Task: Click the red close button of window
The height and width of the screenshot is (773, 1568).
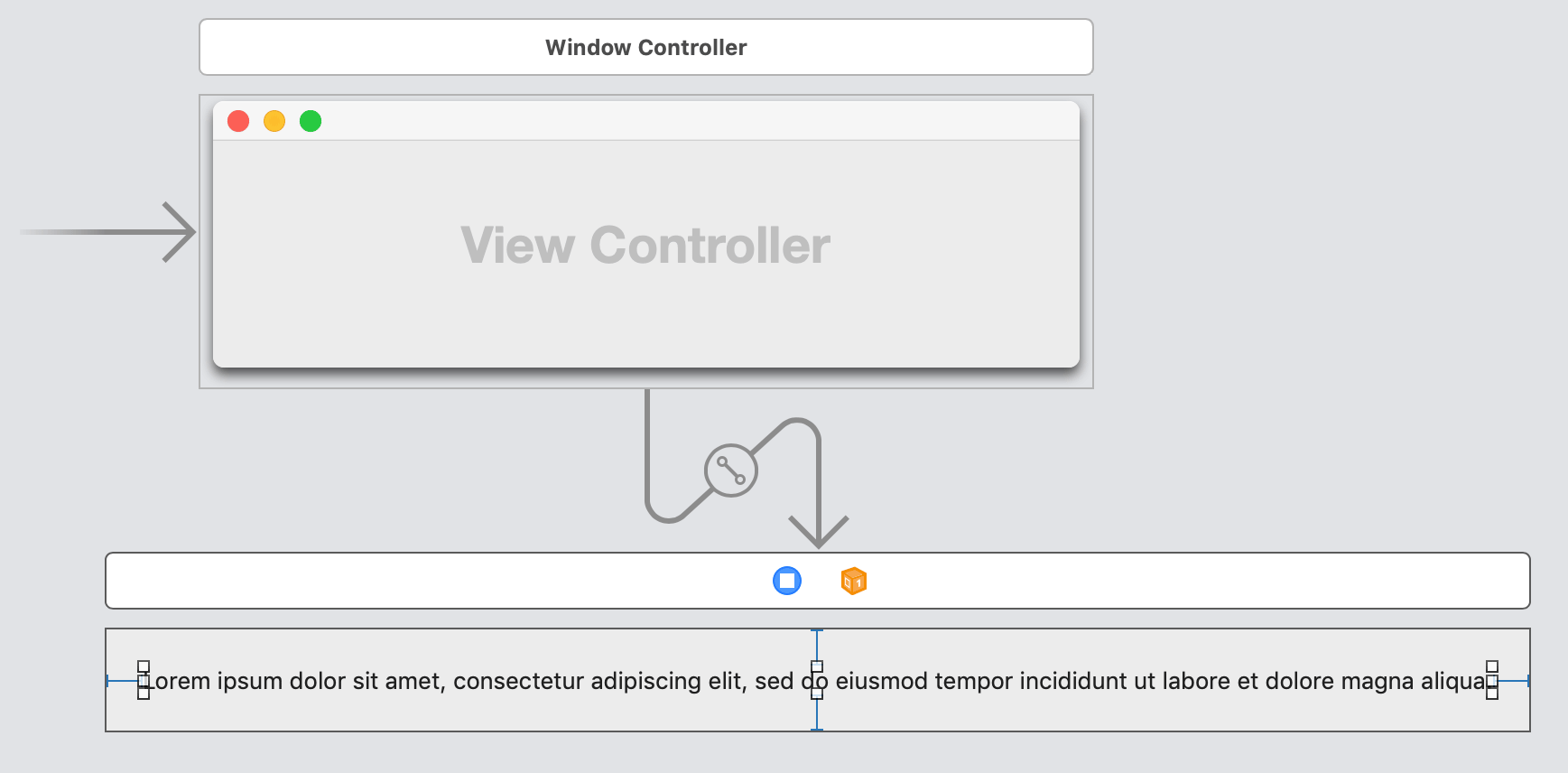Action: click(238, 121)
